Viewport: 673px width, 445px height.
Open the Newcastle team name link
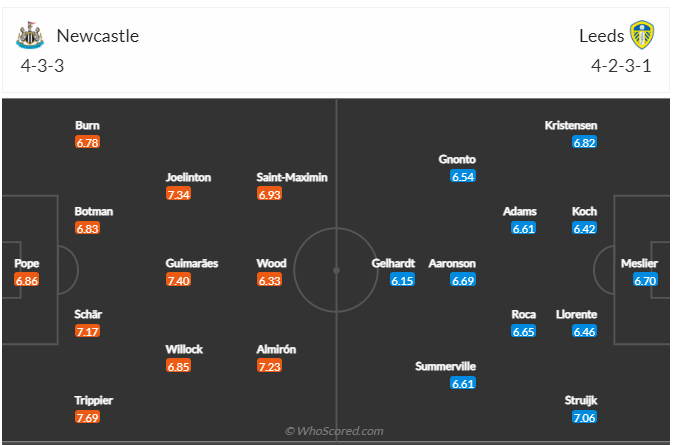(x=98, y=36)
